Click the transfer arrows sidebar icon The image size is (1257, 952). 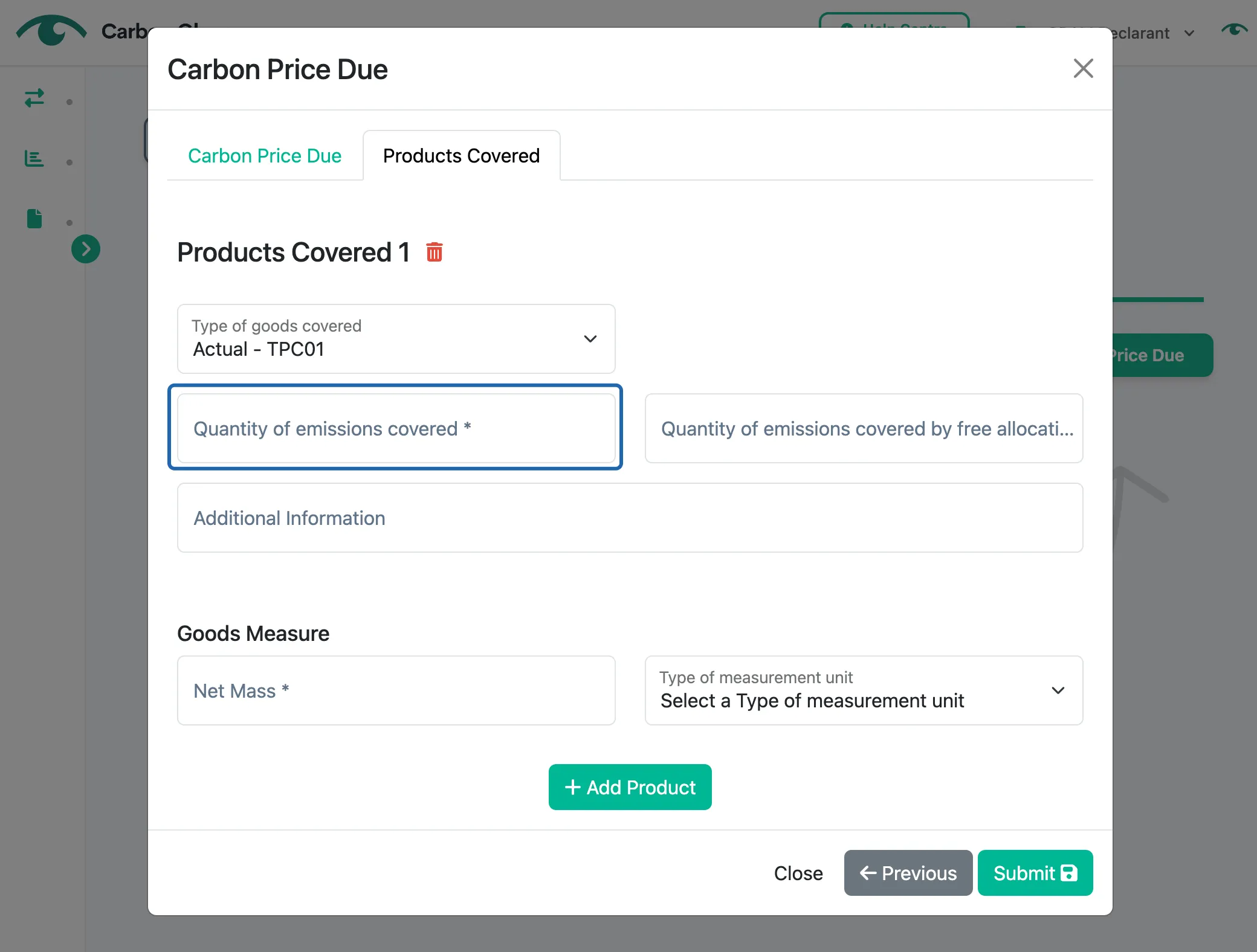[x=34, y=98]
